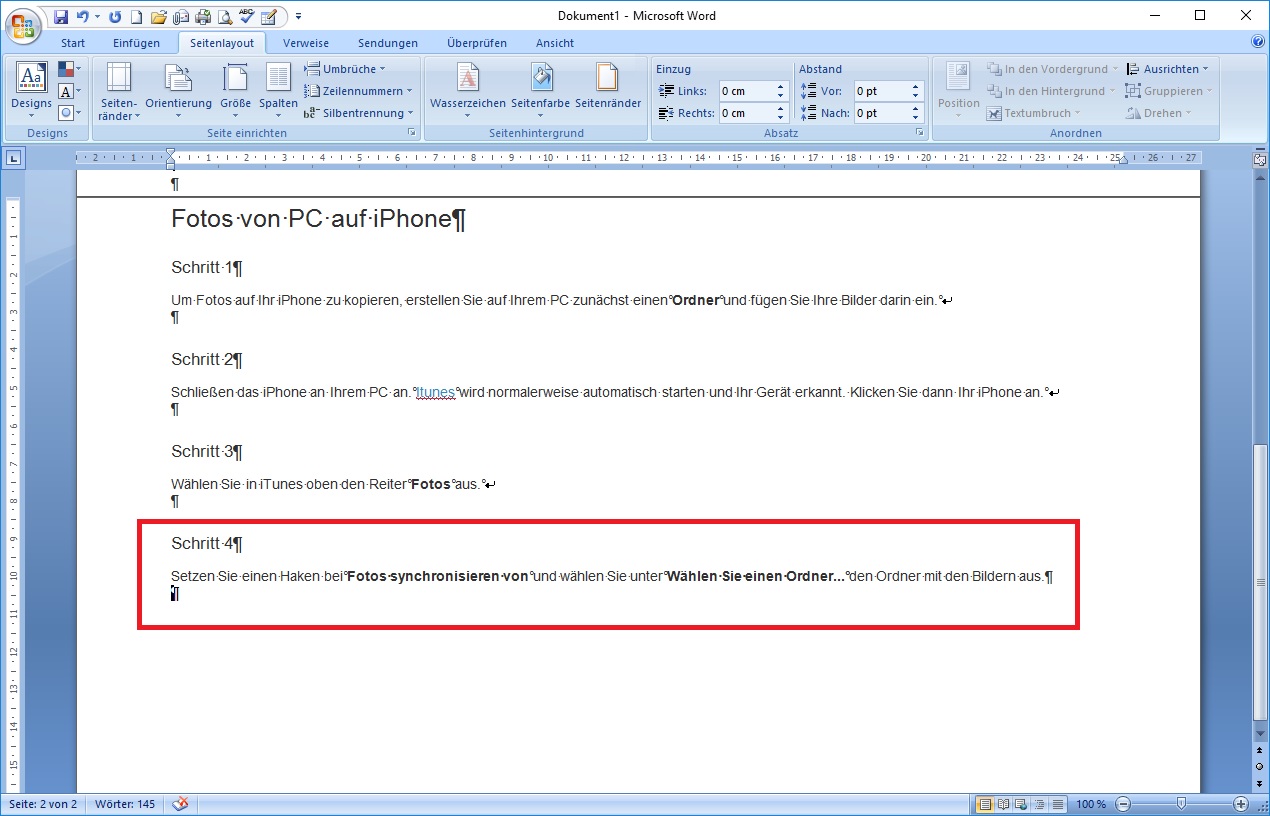1270x816 pixels.
Task: Expand the Umbrüche dropdown
Action: [345, 69]
